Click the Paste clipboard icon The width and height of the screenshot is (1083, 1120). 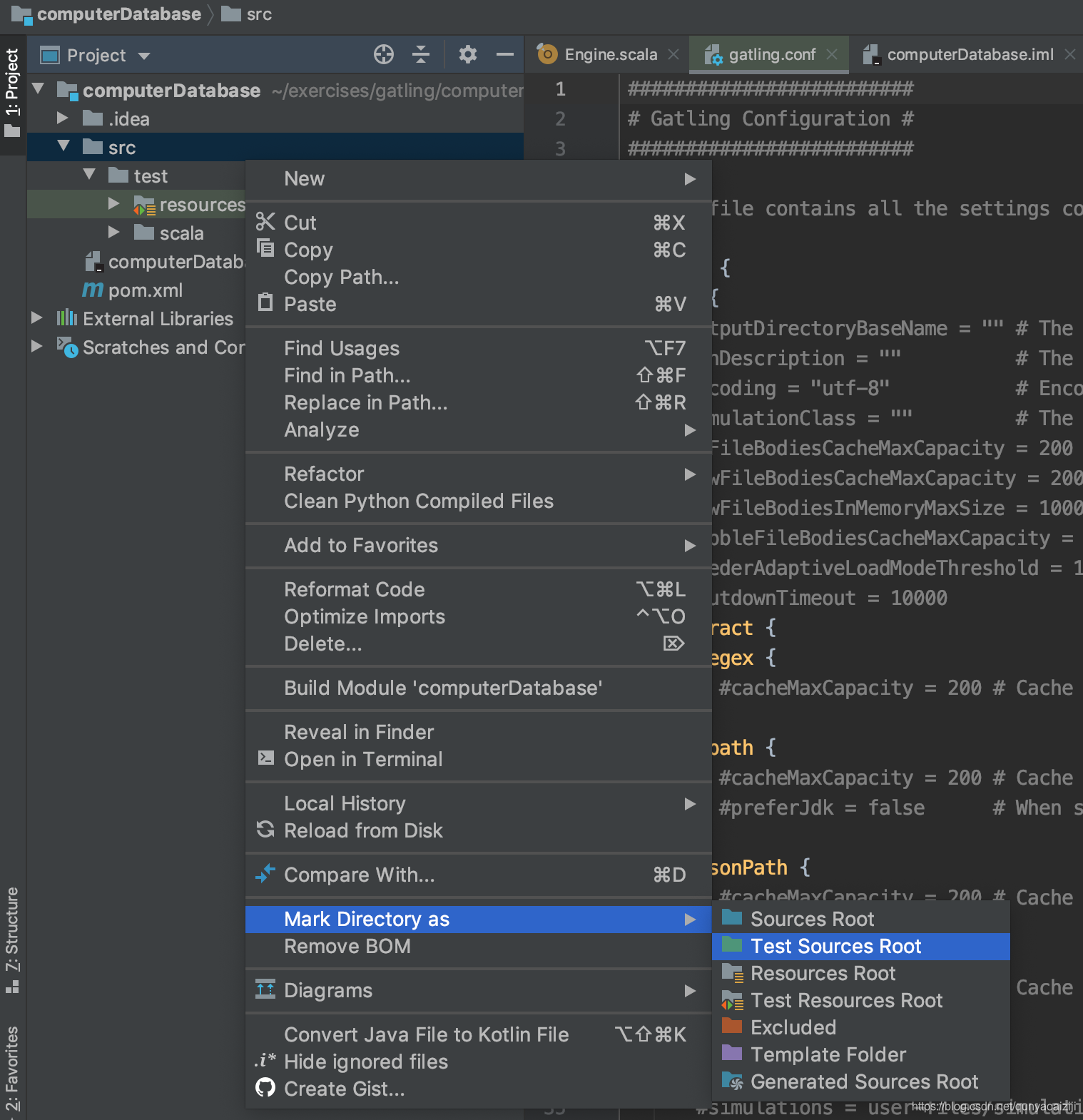(265, 302)
